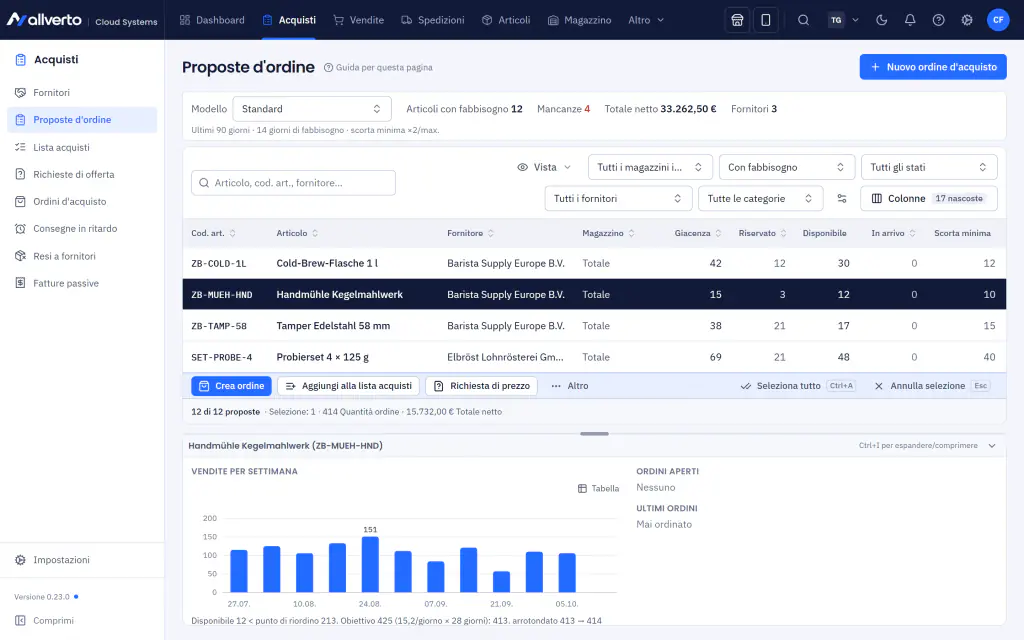This screenshot has width=1024, height=640.
Task: Toggle dark mode moon icon
Action: [882, 20]
